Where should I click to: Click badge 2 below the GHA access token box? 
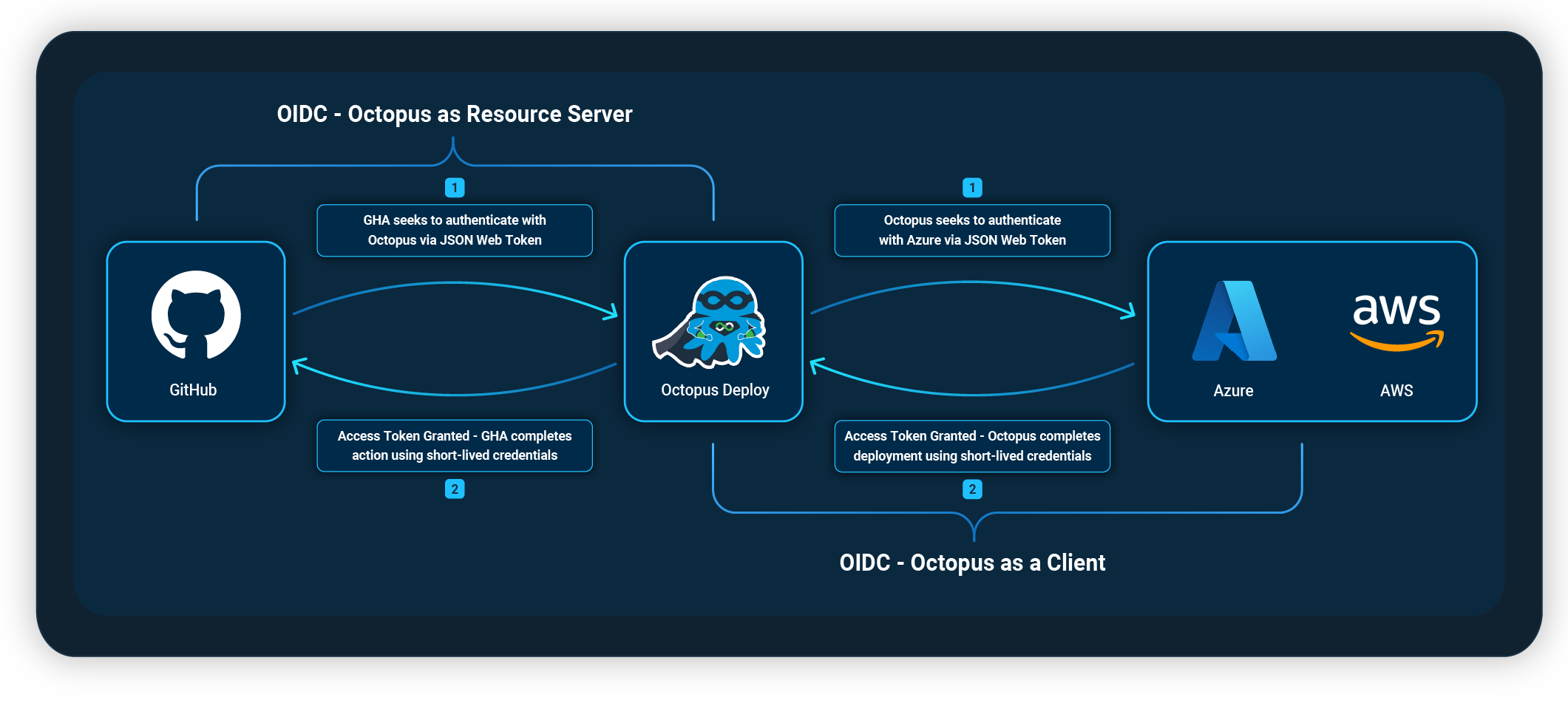(454, 489)
